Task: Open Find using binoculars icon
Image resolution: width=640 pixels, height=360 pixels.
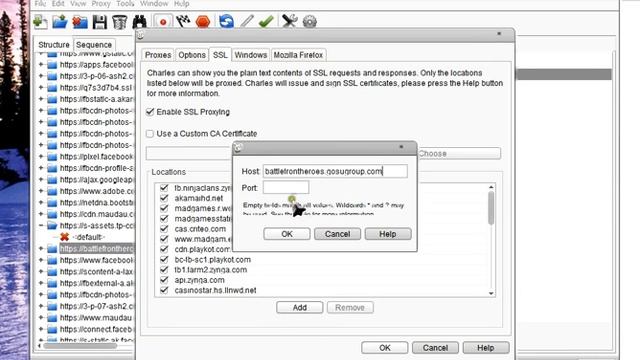Action: pos(140,21)
